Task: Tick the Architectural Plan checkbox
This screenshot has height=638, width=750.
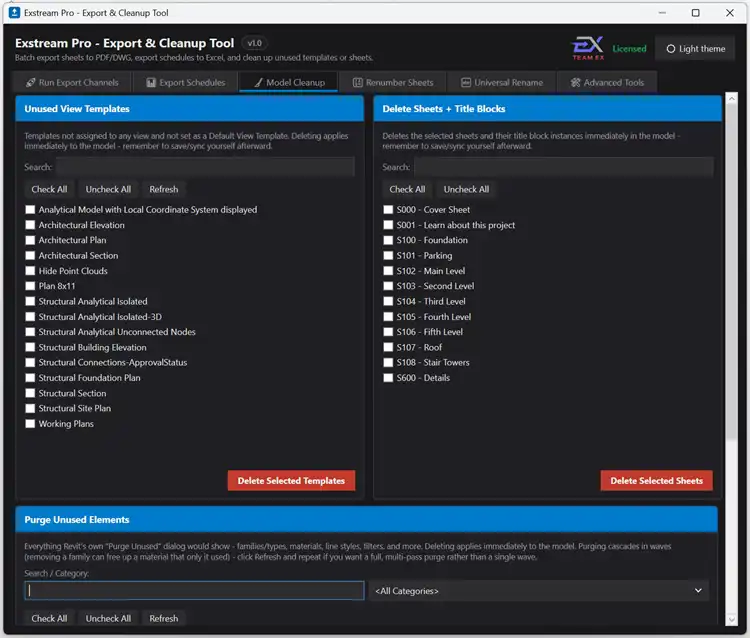Action: click(30, 240)
